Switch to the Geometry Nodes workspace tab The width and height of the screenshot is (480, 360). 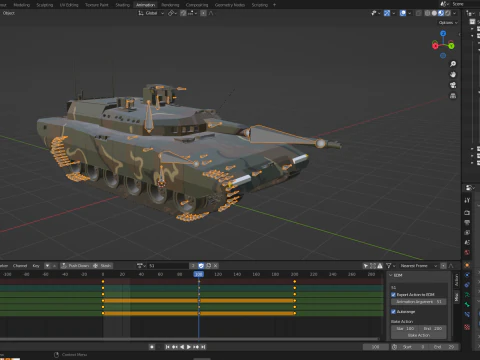tap(230, 5)
